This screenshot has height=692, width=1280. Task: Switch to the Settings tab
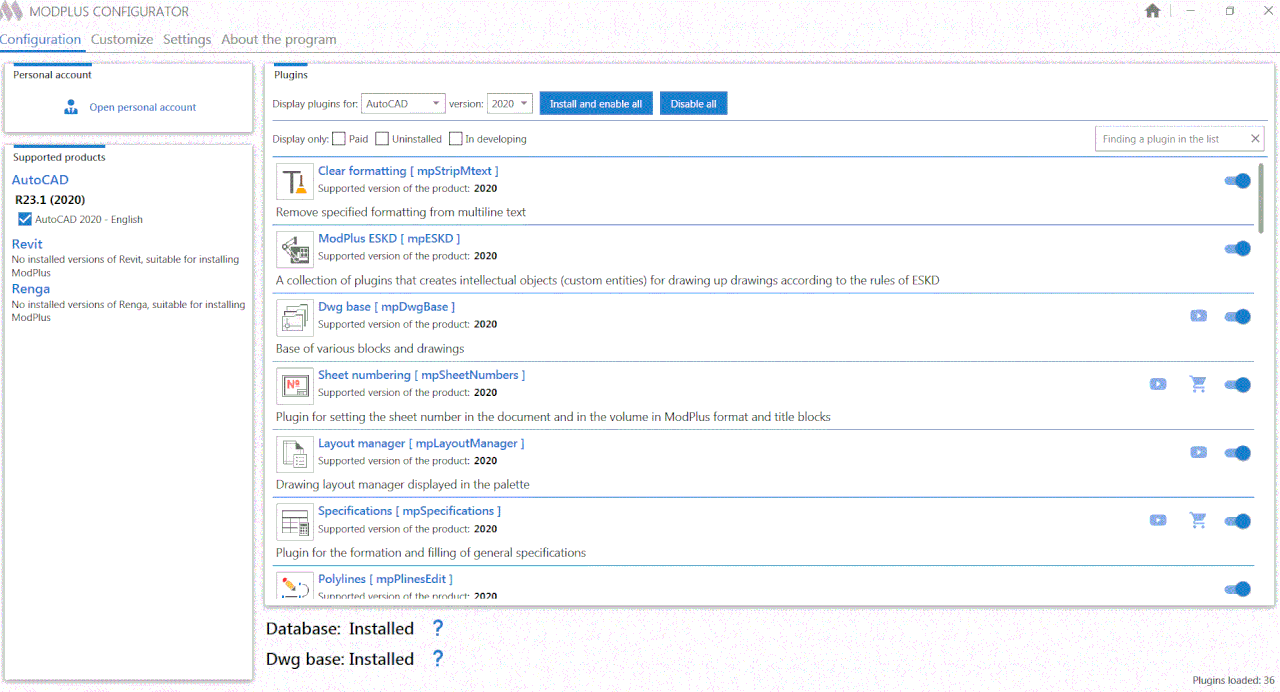coord(187,39)
